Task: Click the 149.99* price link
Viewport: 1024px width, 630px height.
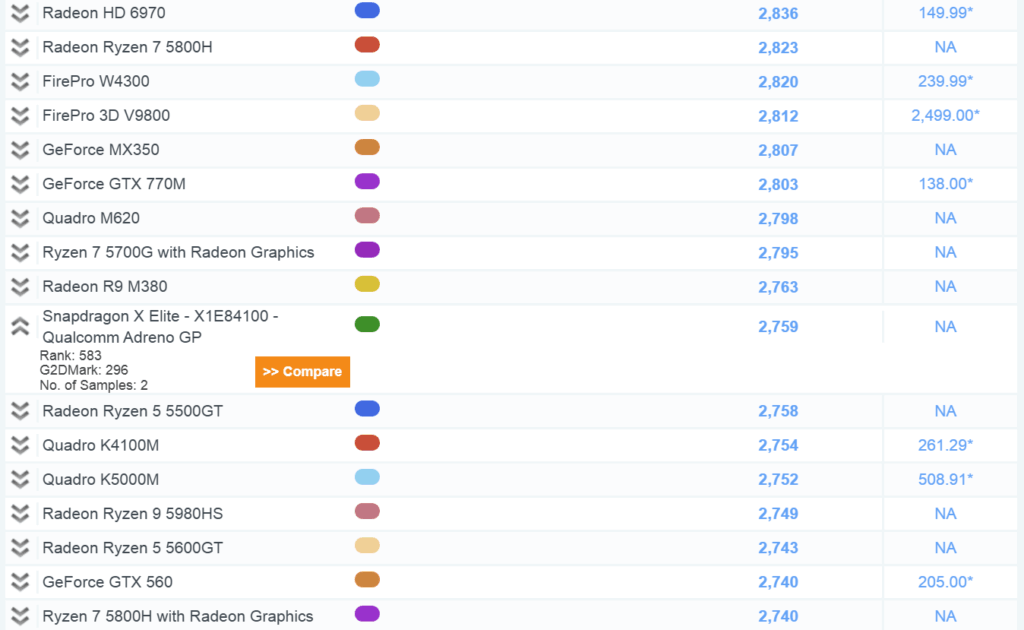Action: click(946, 13)
